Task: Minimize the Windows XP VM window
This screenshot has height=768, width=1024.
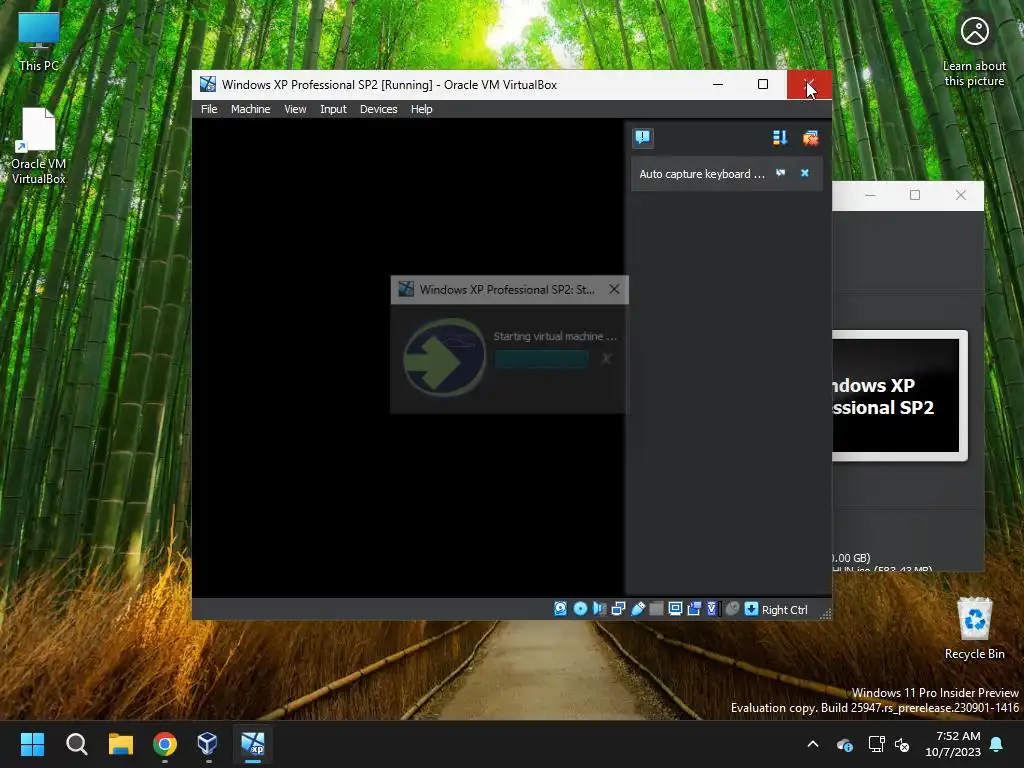Action: coord(718,84)
